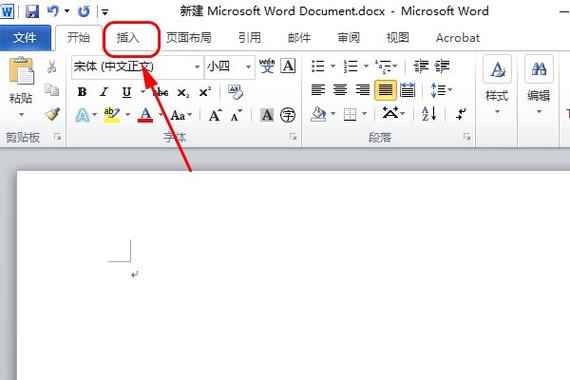Click Increase Indent icon
570x380 pixels.
pyautogui.click(x=442, y=66)
